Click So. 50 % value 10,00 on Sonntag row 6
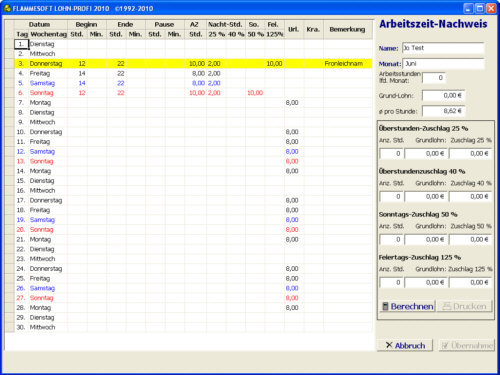Screen dimensions: 500x375 (x=255, y=93)
